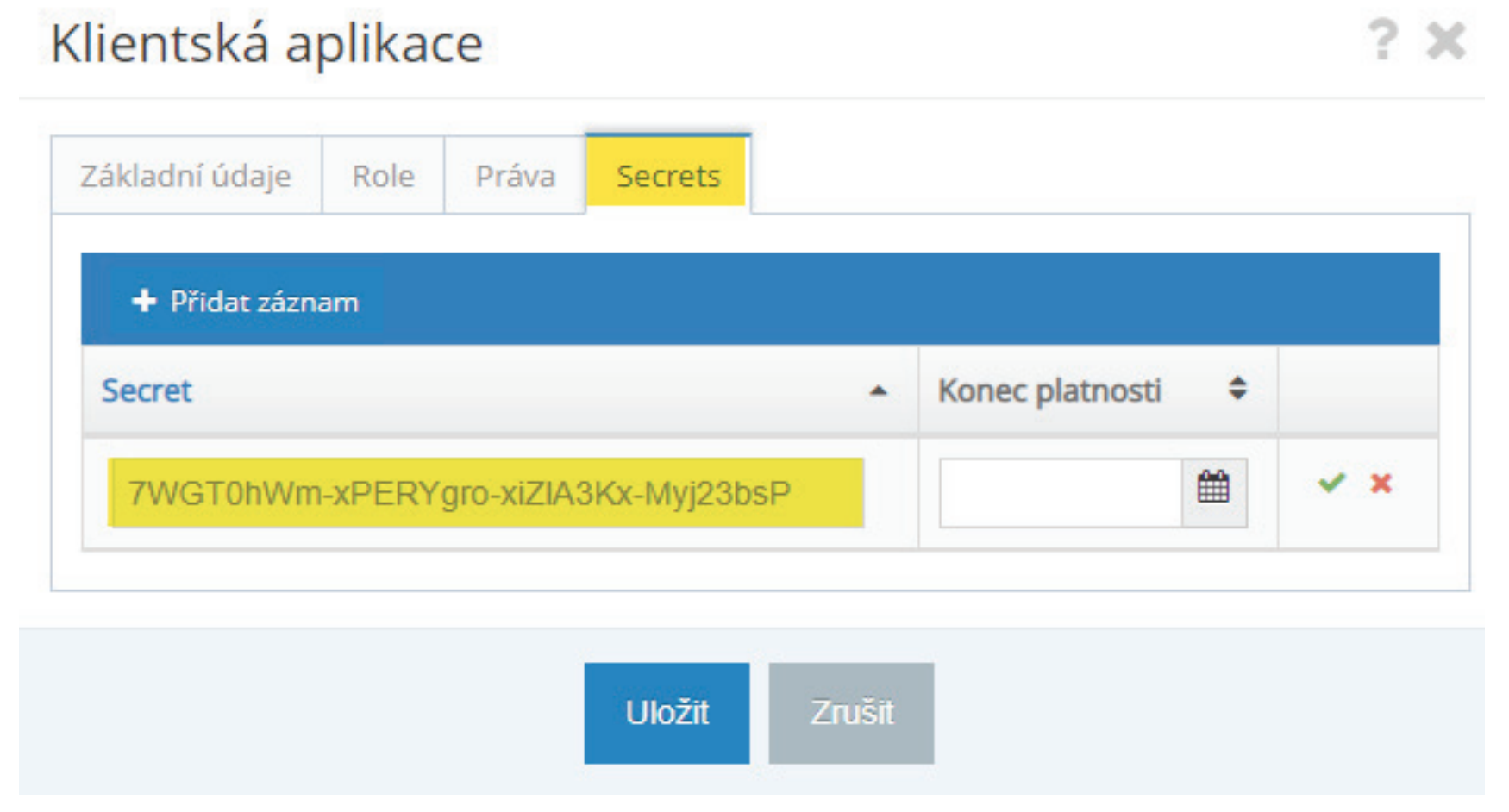This screenshot has width=1509, height=812.
Task: Cancel using the Zrušit button
Action: click(851, 713)
